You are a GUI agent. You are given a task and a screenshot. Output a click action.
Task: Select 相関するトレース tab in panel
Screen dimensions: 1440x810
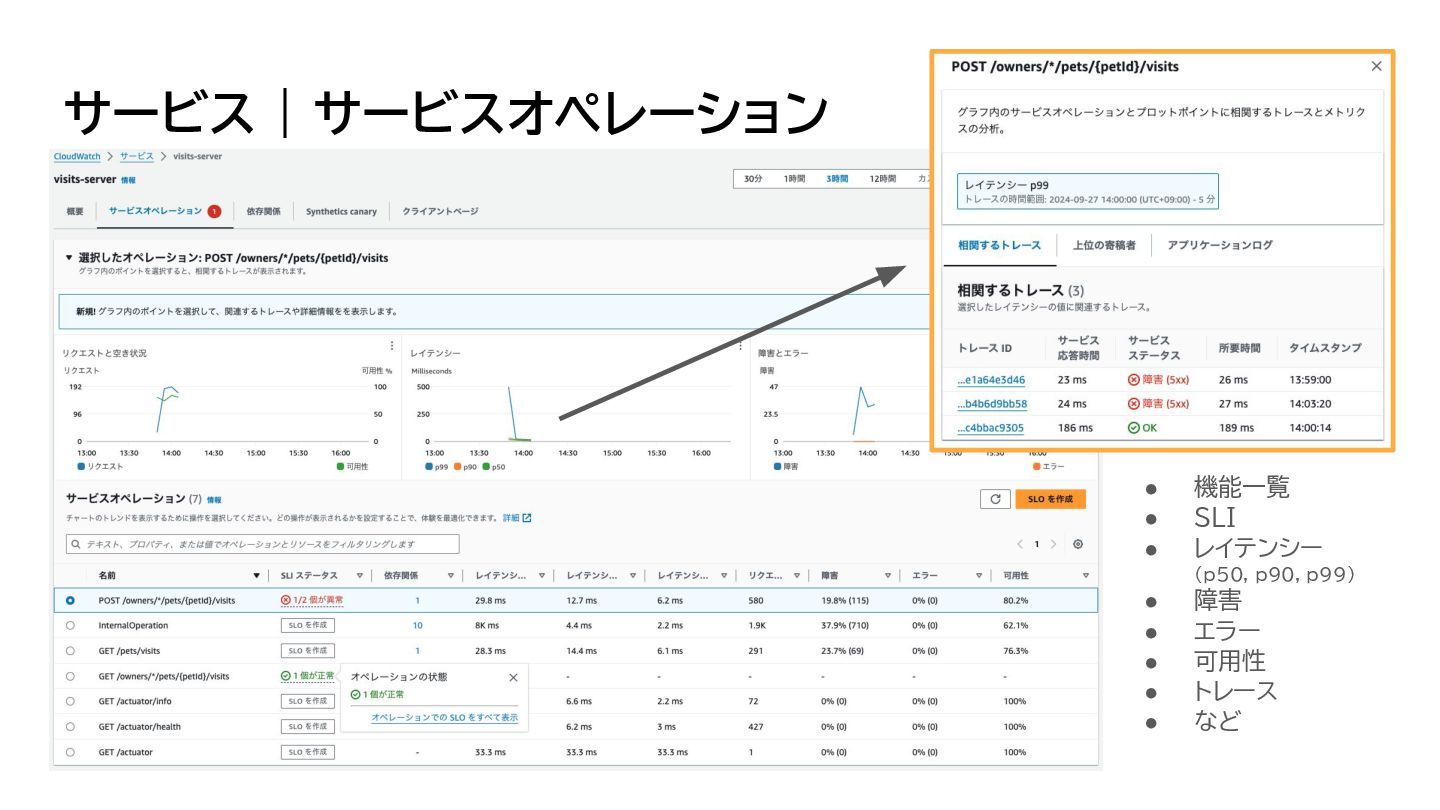[999, 245]
